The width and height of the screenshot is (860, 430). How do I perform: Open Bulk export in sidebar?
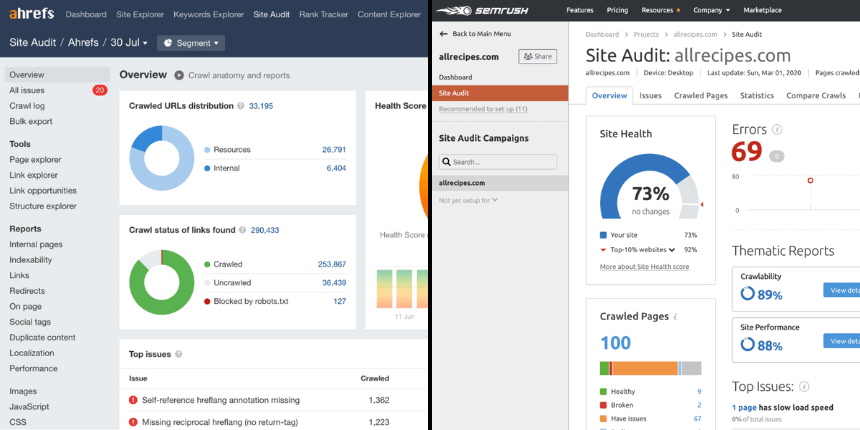point(31,121)
